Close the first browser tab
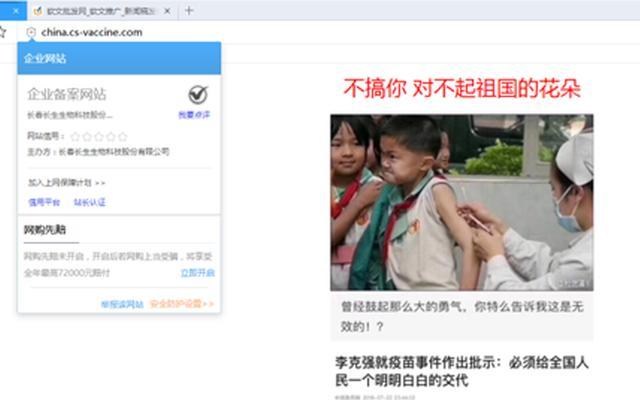Viewport: 640px width, 400px height. point(14,11)
